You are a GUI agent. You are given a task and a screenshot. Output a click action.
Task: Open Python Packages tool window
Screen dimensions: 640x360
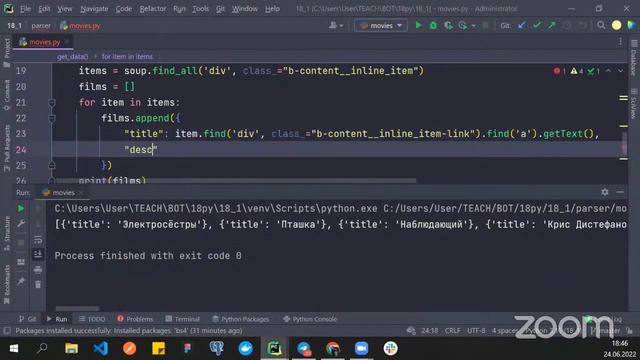pyautogui.click(x=241, y=319)
